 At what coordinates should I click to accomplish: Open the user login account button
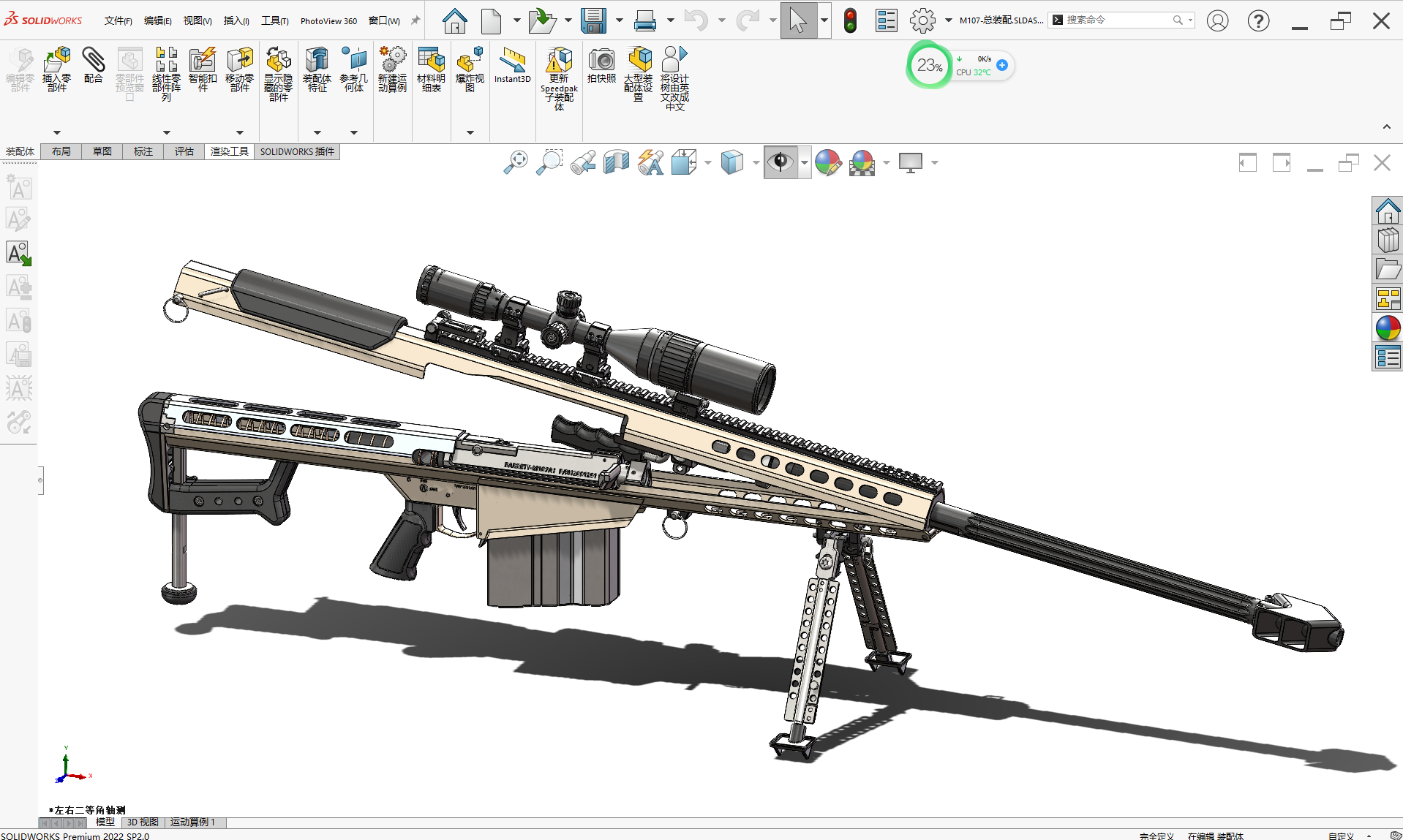point(1217,20)
